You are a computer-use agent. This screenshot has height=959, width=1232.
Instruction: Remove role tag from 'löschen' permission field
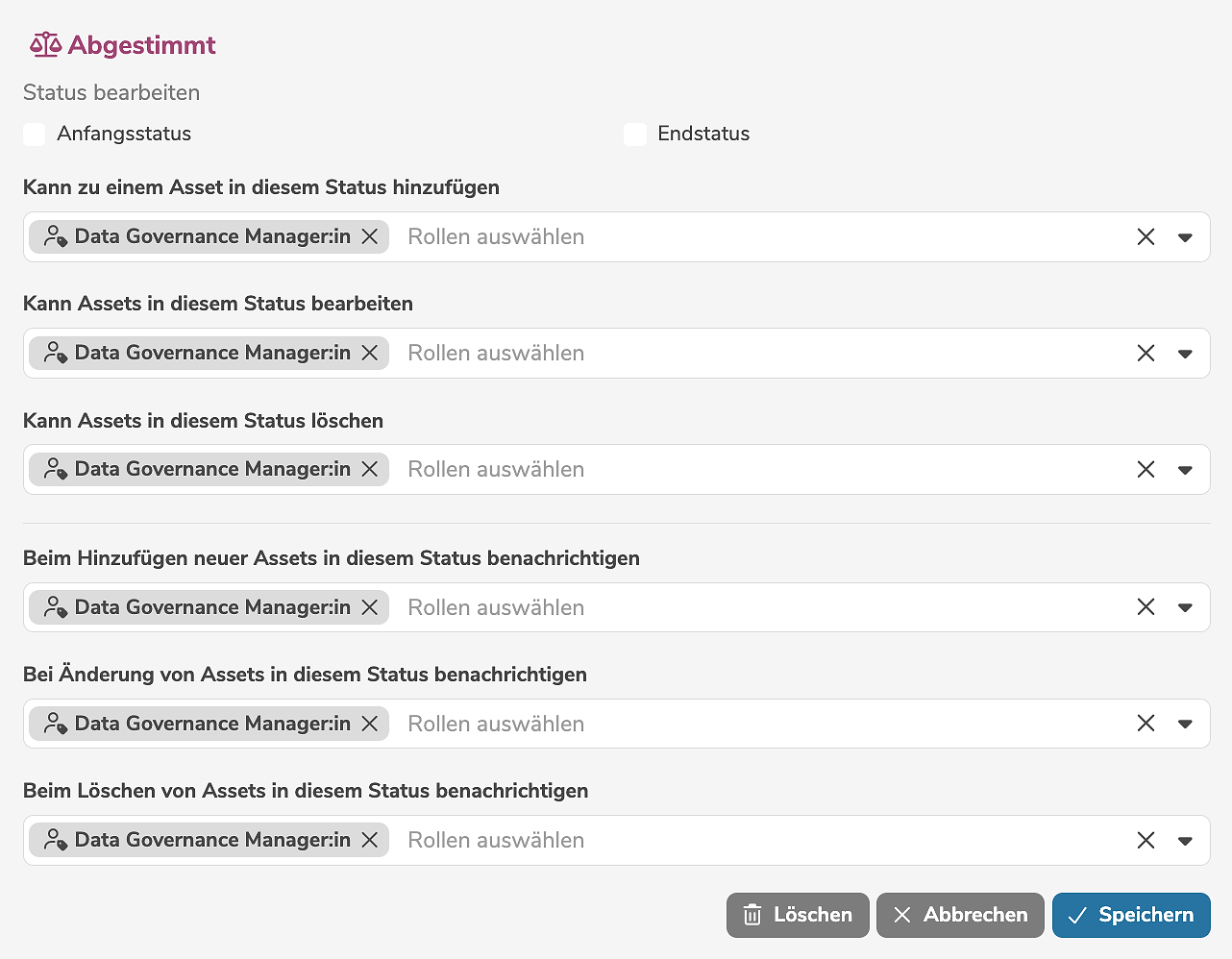pos(370,469)
